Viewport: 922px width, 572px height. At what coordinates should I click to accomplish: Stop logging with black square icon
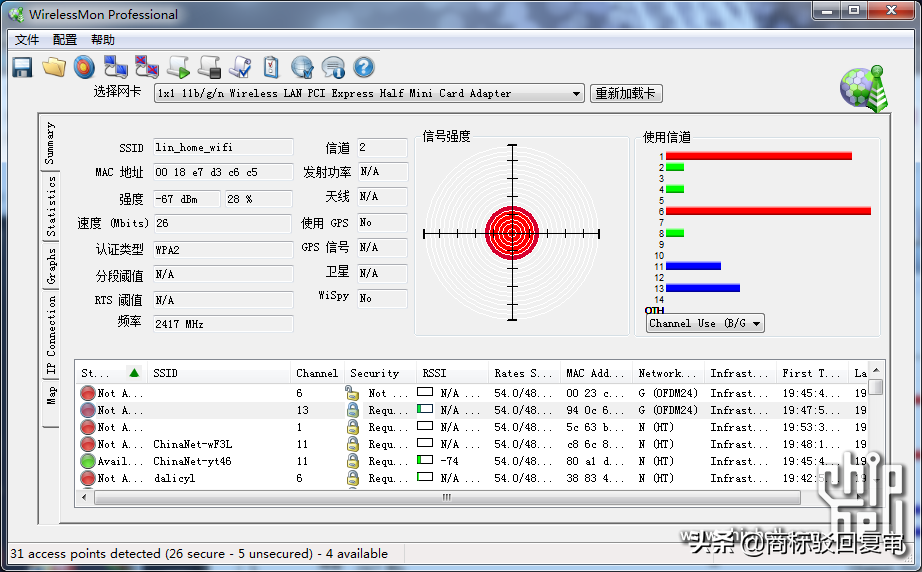tap(209, 67)
